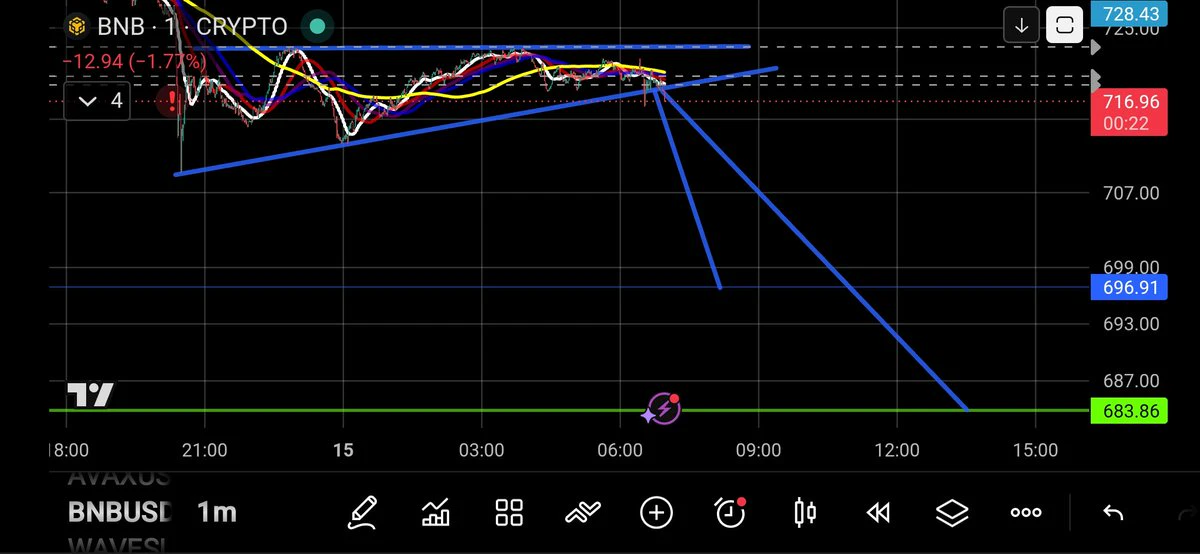The width and height of the screenshot is (1200, 554).
Task: Tap the 06:00 time axis label
Action: click(620, 451)
